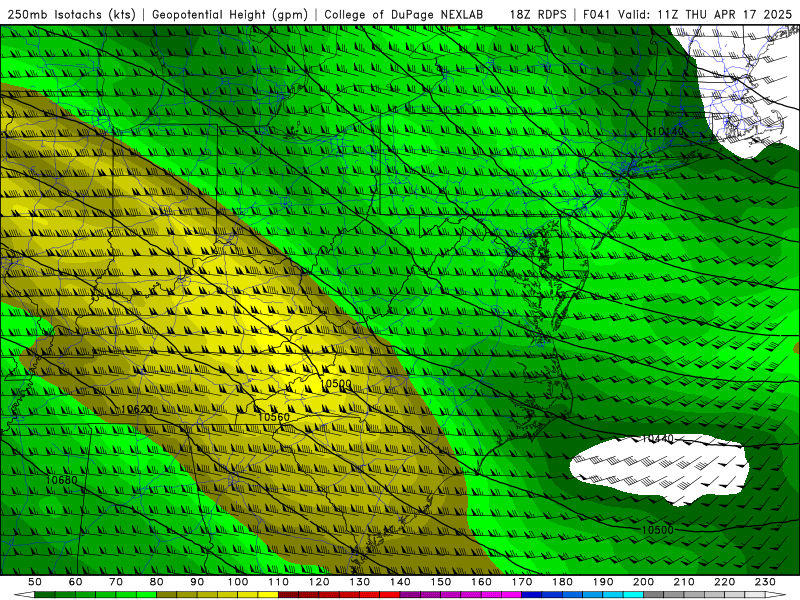This screenshot has height=600, width=800.
Task: Click the bright yellow swatch just left of 110
Action: point(268,595)
